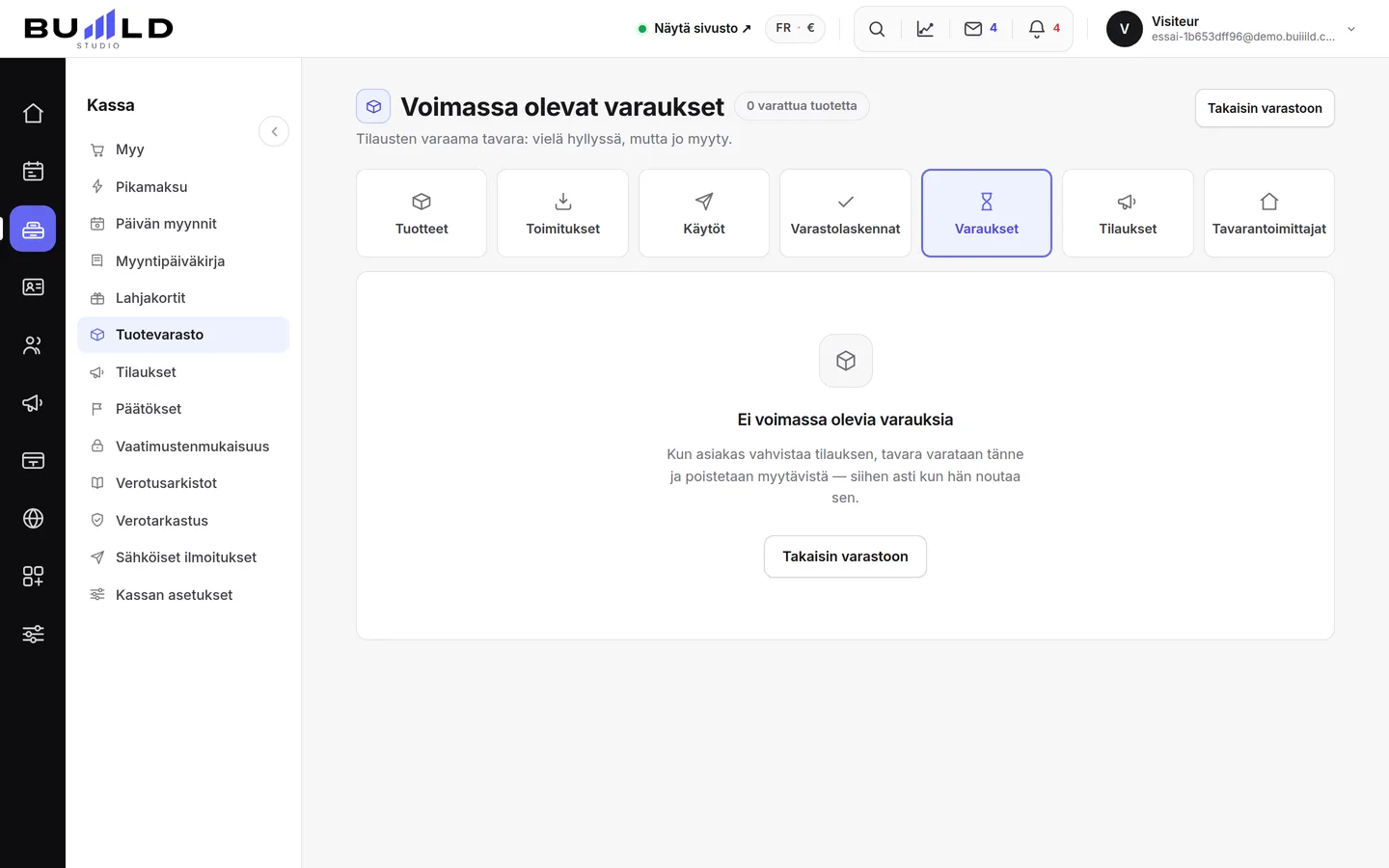
Task: Switch to the Tavarantoimittajat tab
Action: (1269, 213)
